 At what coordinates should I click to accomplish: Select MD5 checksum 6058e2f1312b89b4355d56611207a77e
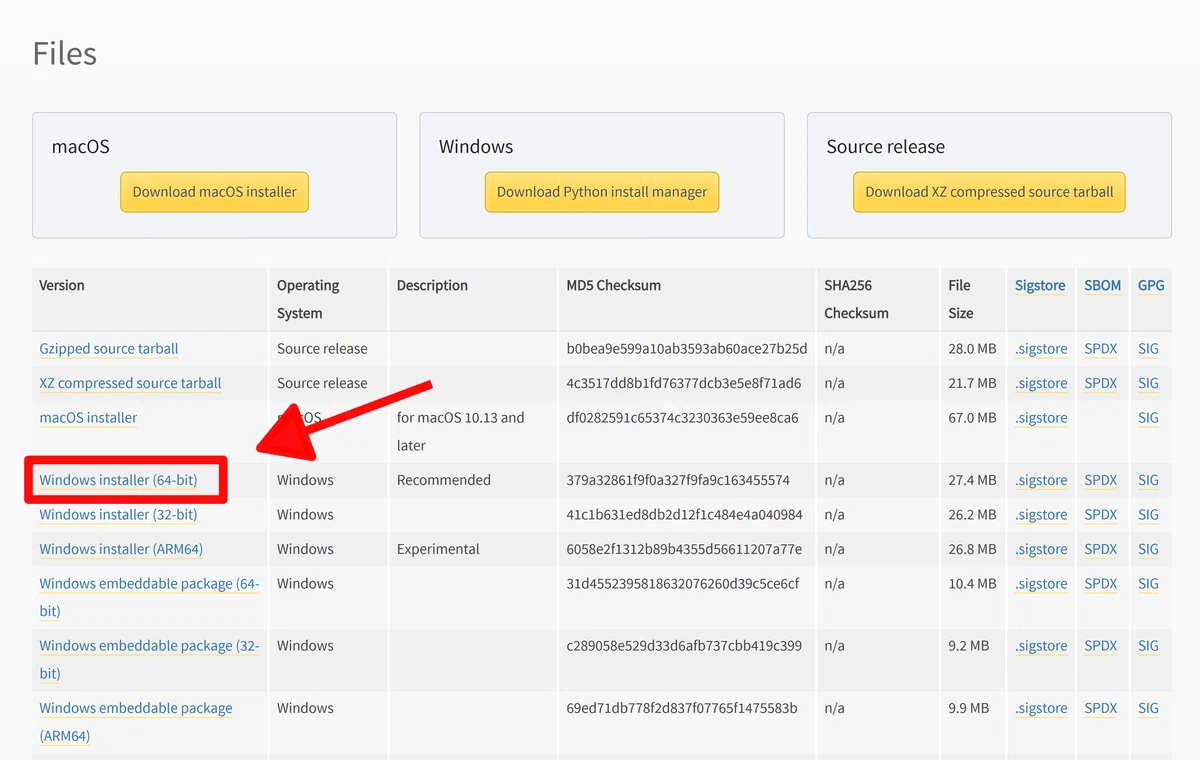684,549
